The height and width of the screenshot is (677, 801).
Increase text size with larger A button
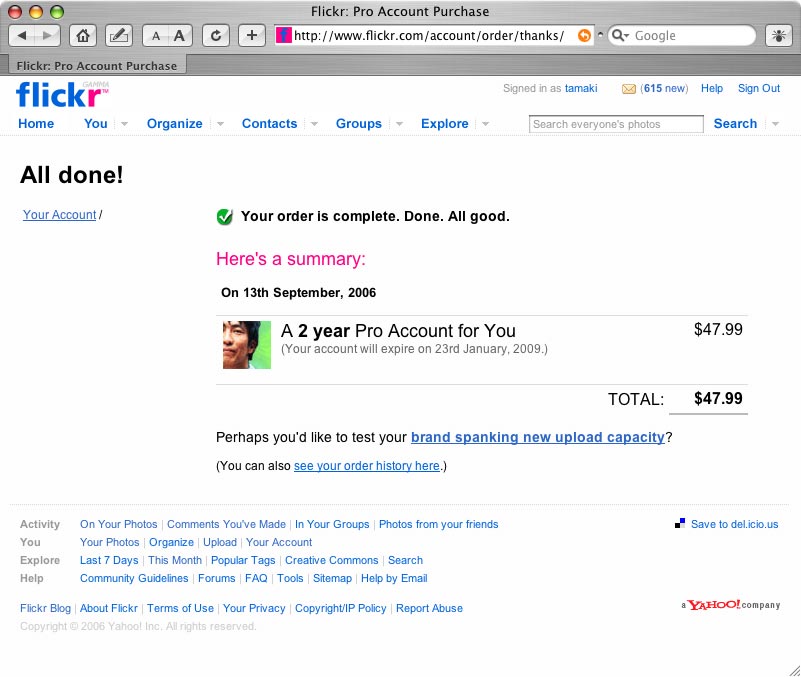tap(179, 35)
